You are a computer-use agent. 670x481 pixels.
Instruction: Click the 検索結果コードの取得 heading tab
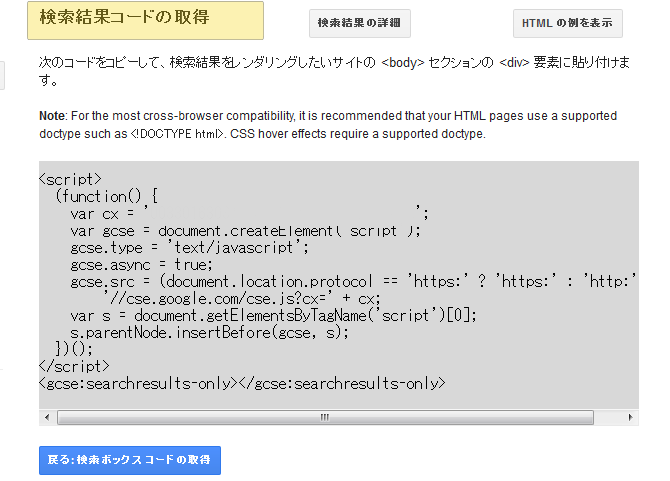pyautogui.click(x=145, y=21)
